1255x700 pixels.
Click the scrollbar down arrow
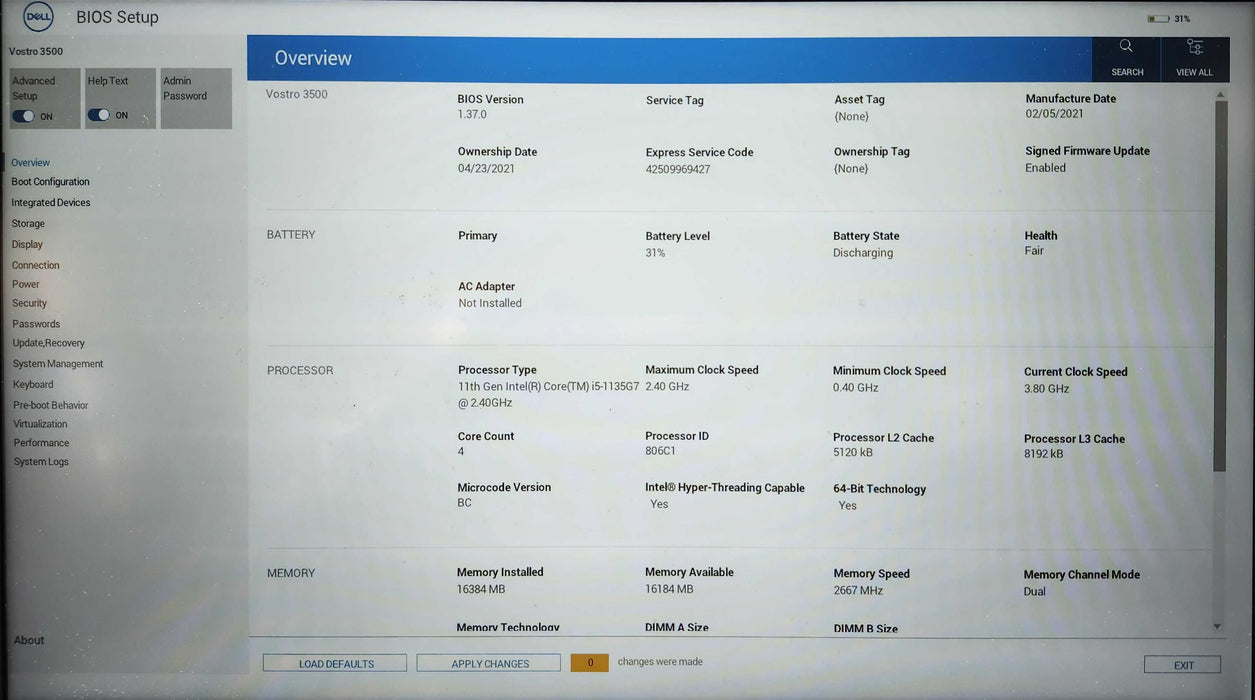[x=1217, y=625]
